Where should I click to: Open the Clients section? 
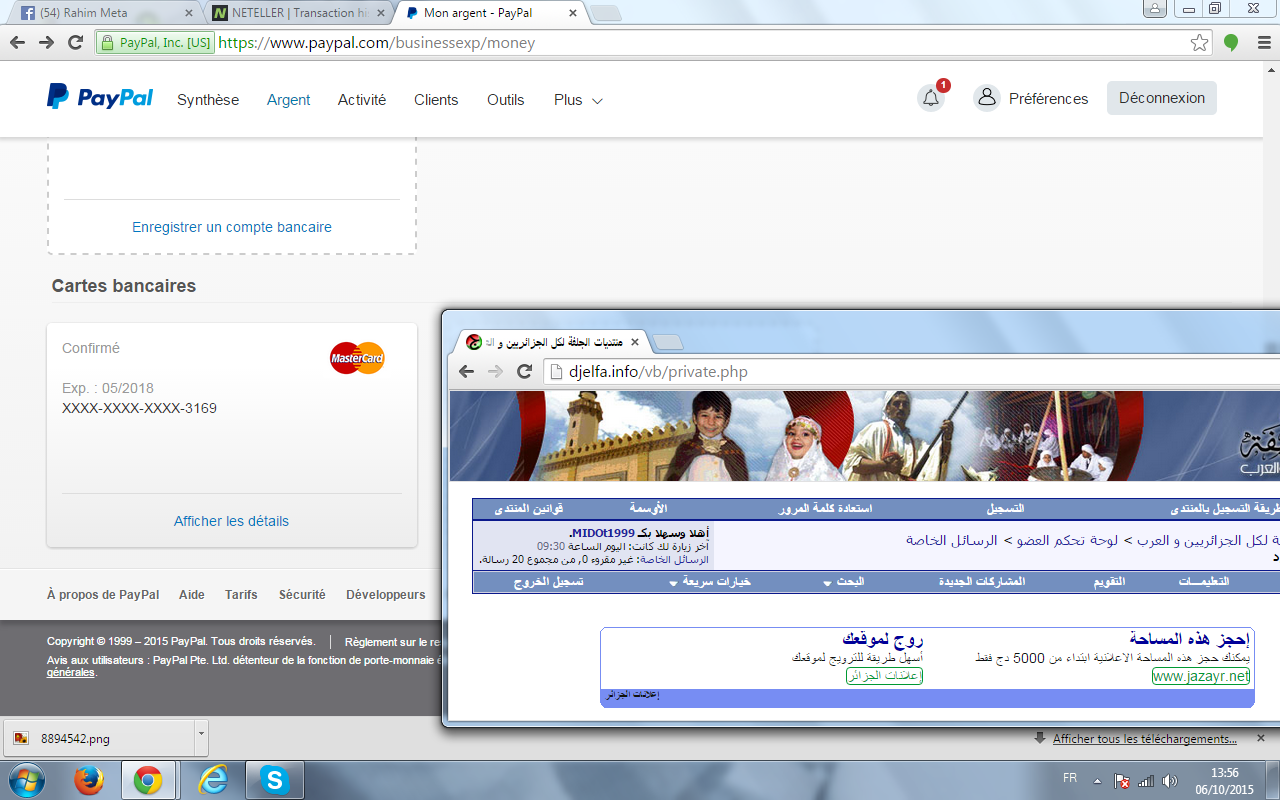[x=436, y=100]
